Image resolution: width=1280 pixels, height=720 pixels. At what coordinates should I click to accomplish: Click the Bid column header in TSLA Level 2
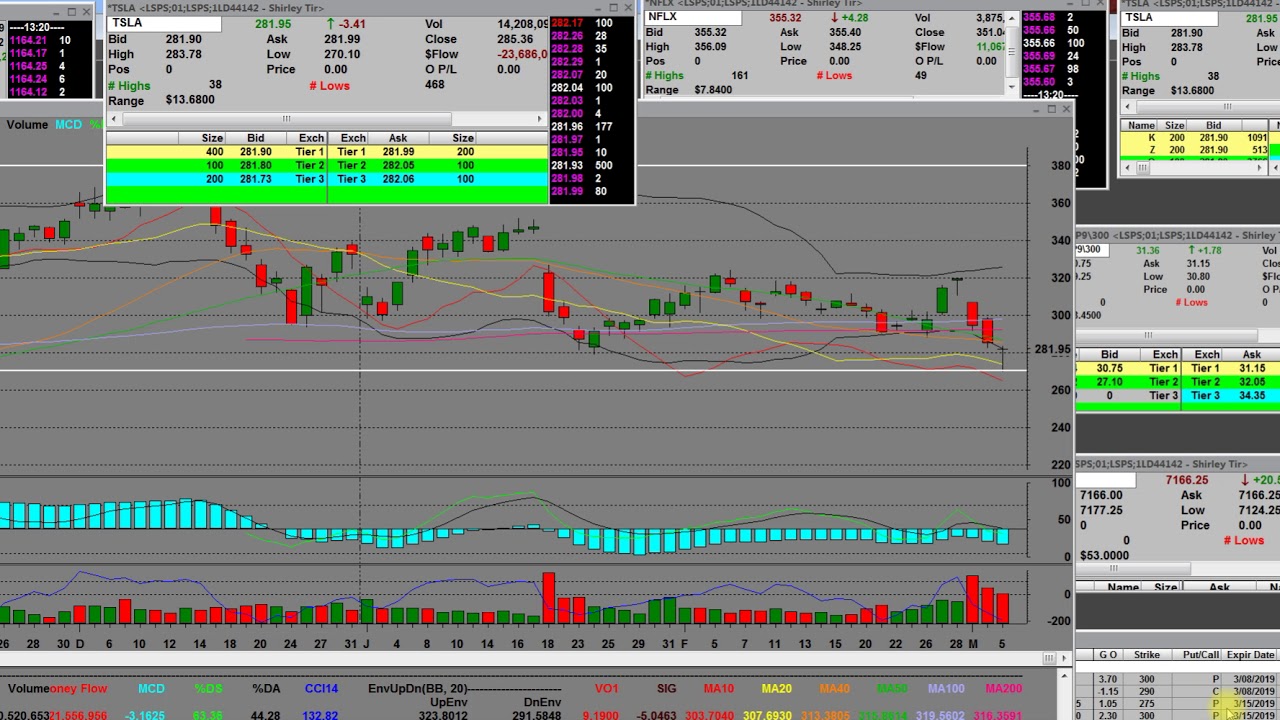click(x=255, y=138)
